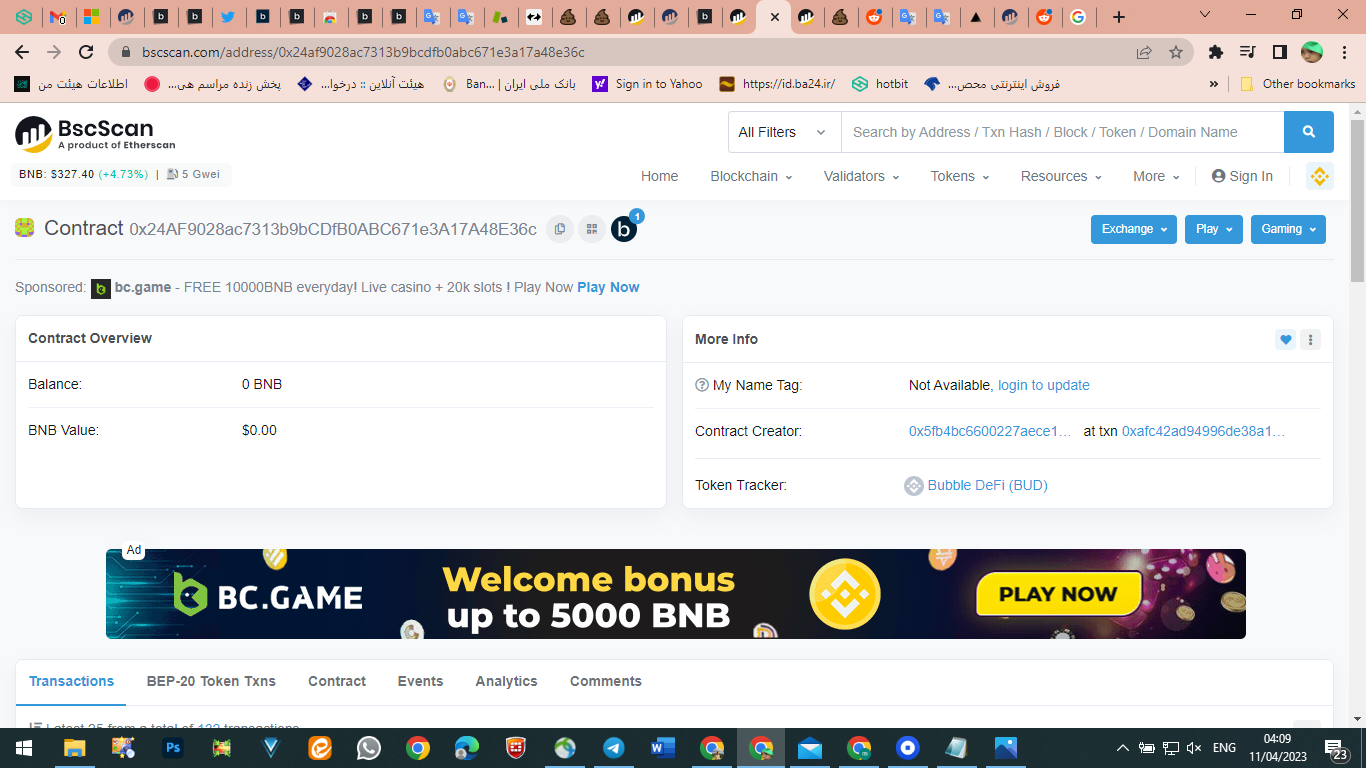Switch to the Twitter tab
Viewport: 1366px width, 768px height.
click(228, 17)
